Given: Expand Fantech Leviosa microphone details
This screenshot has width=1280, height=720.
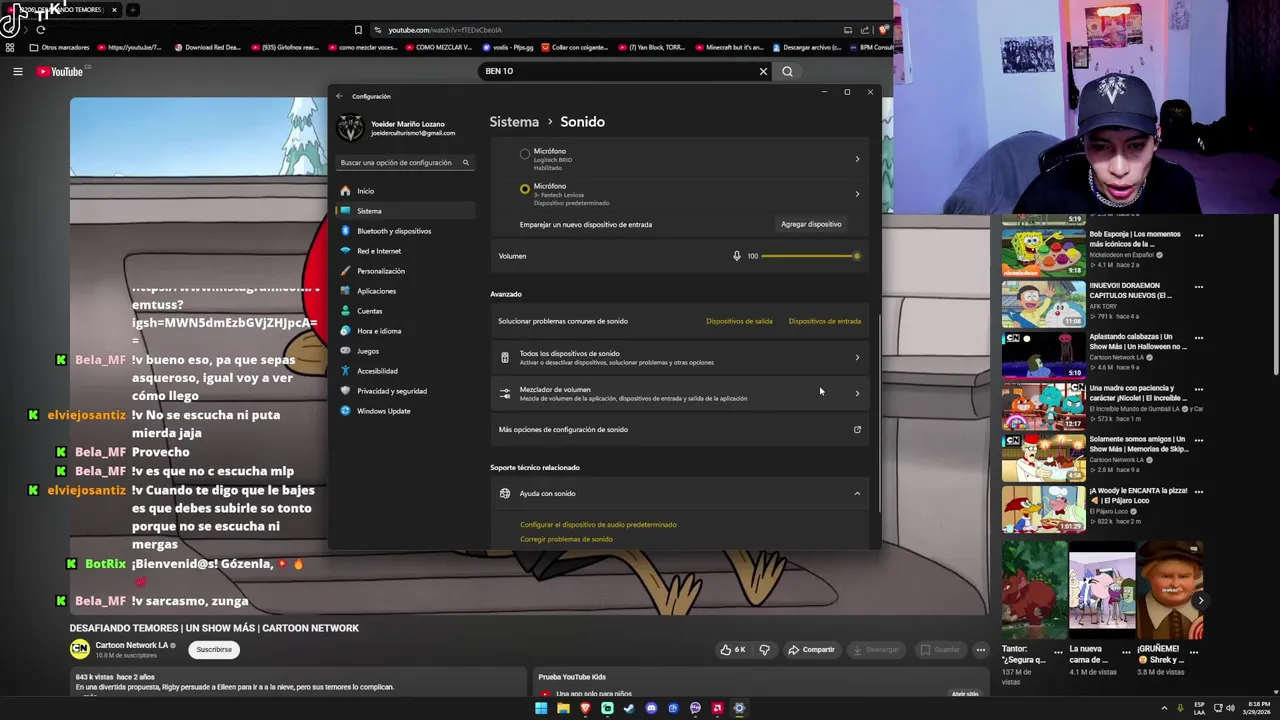Looking at the screenshot, I should [857, 194].
